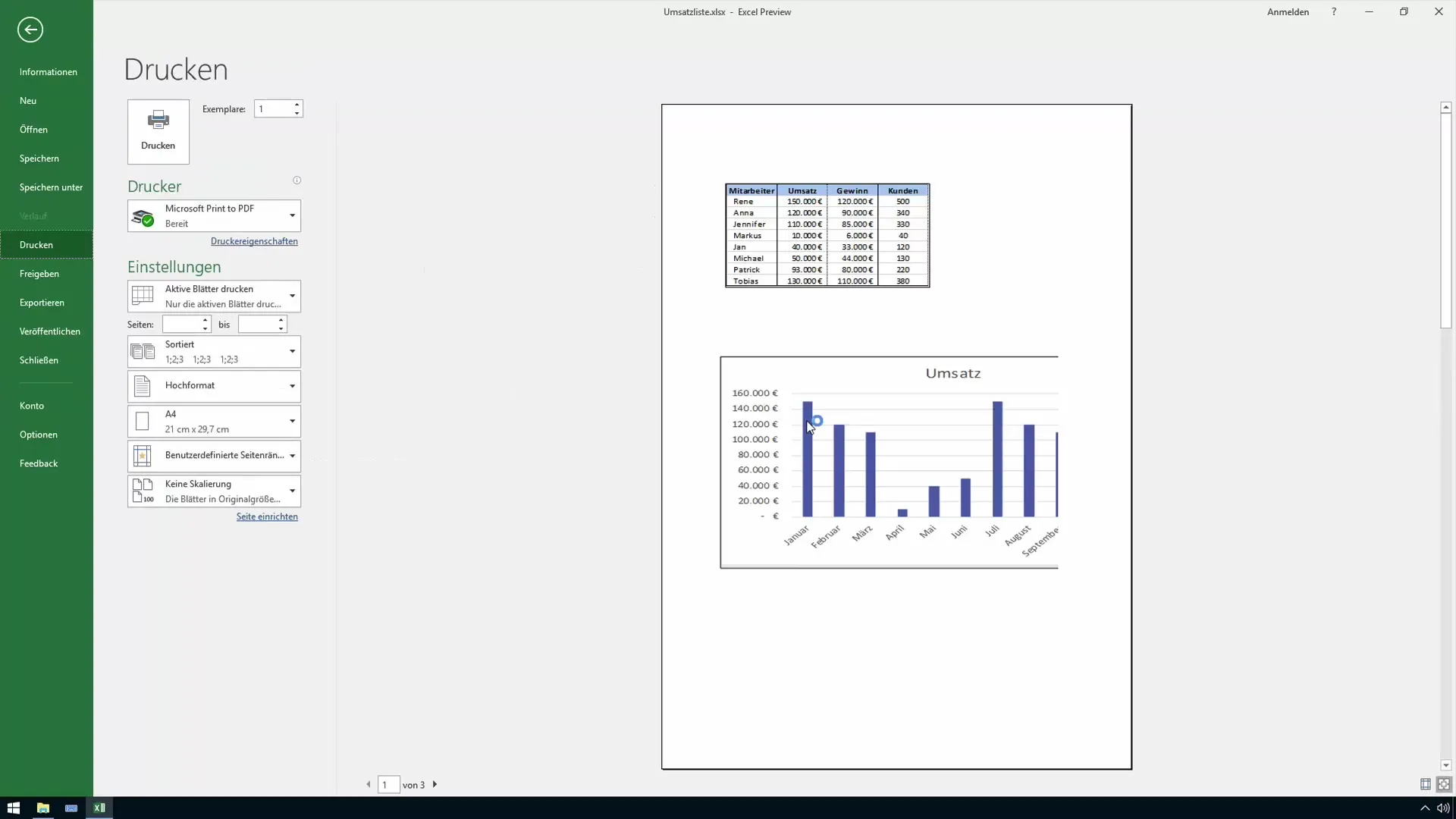1456x819 pixels.
Task: Click the Speichern sidebar icon
Action: pyautogui.click(x=39, y=157)
